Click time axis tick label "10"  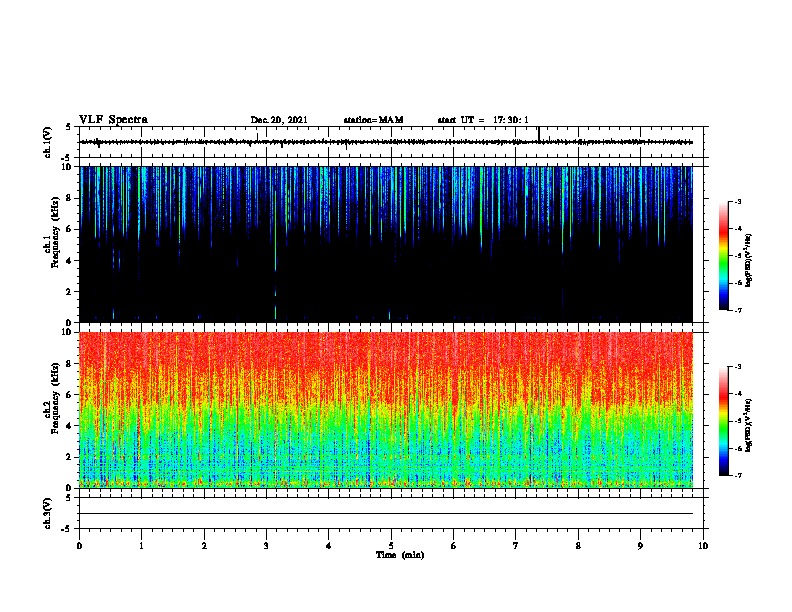[703, 546]
